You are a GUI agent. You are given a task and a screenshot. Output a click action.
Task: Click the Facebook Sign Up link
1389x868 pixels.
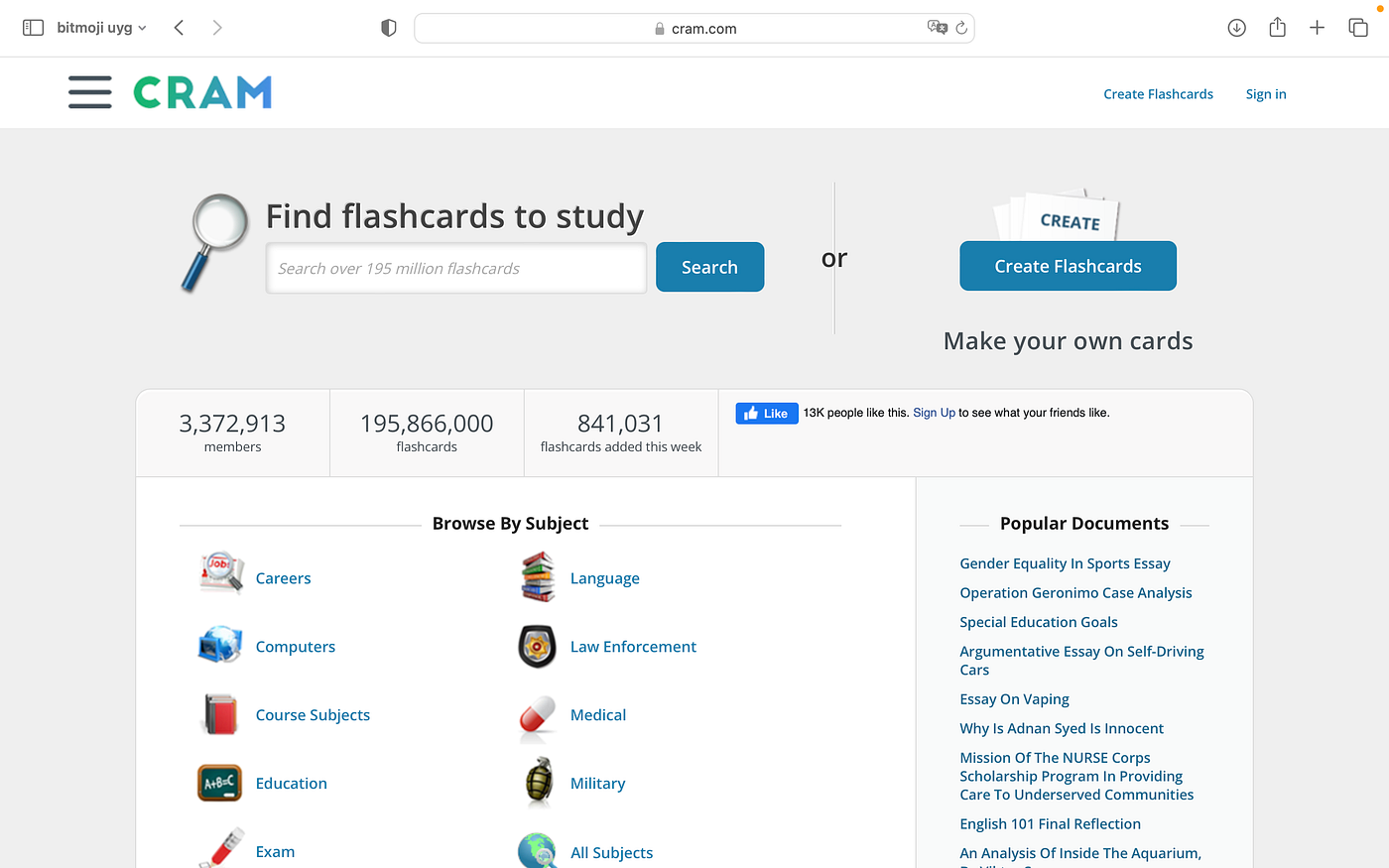(934, 413)
